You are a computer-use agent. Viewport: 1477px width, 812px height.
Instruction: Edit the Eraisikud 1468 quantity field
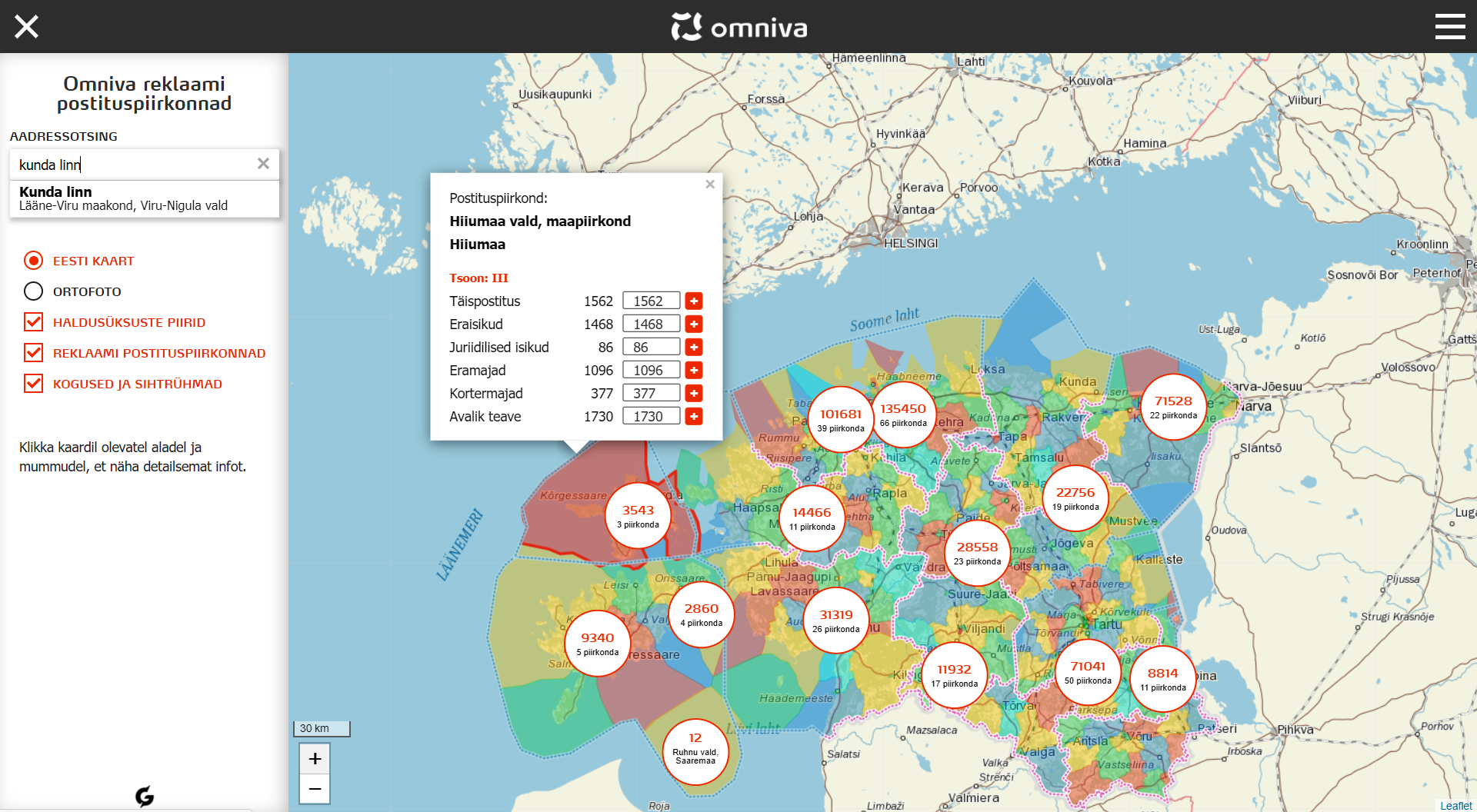point(651,324)
